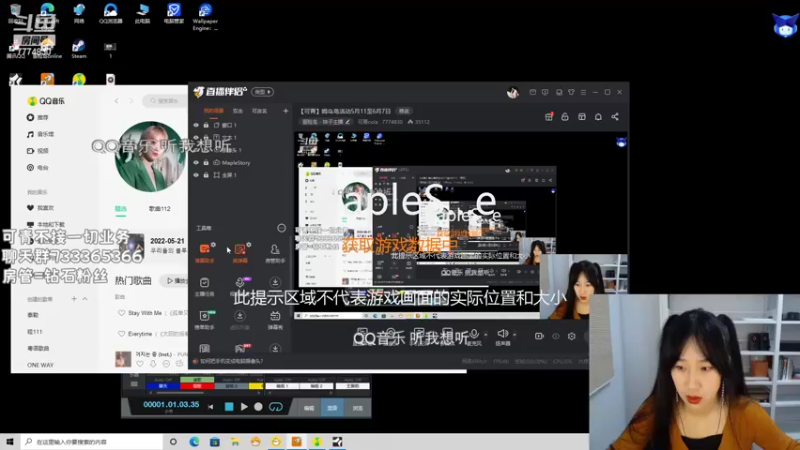Viewport: 800px width, 450px height.
Task: Click the QQ音乐 search box
Action: 165,101
